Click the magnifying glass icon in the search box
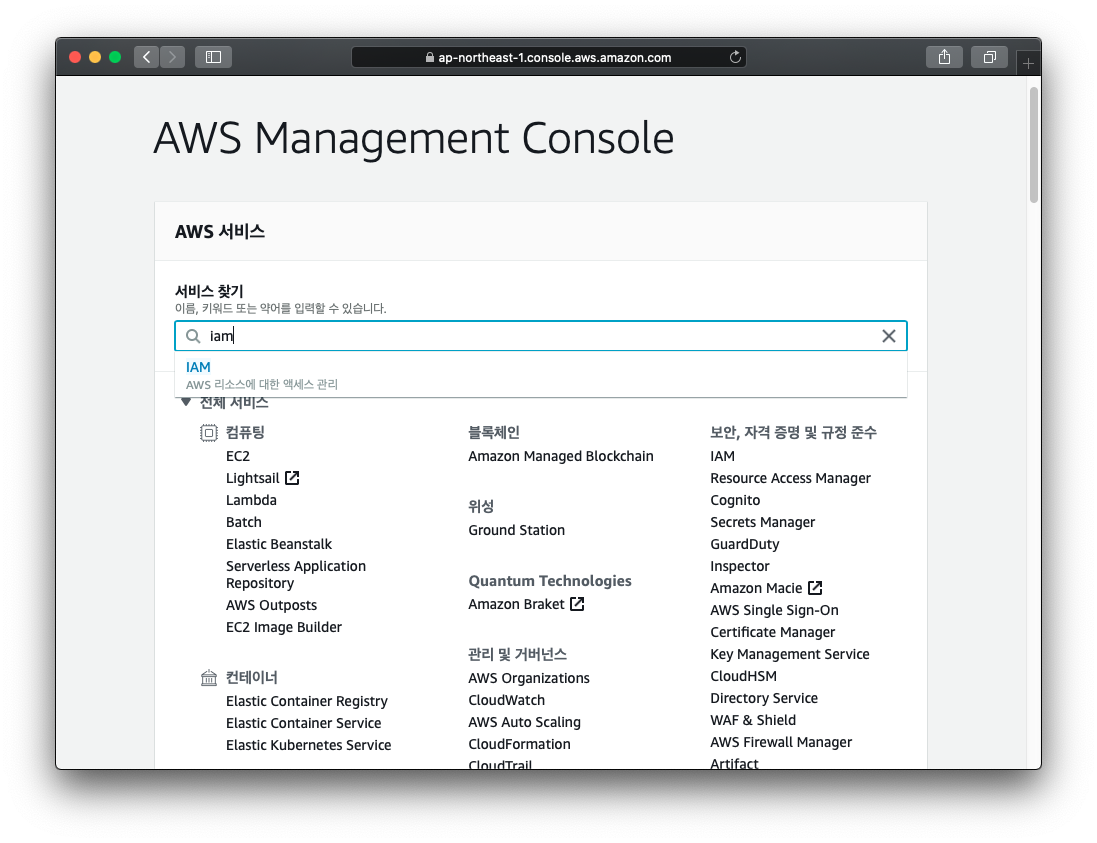Image resolution: width=1097 pixels, height=843 pixels. point(193,336)
